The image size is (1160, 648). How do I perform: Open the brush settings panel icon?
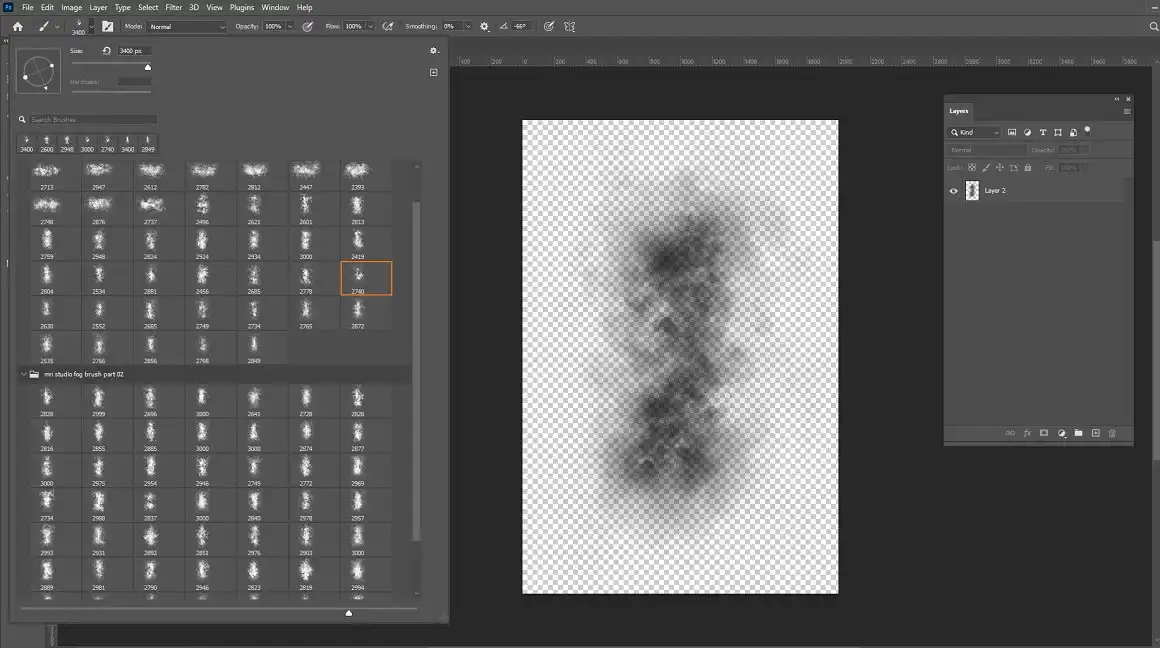[x=107, y=27]
